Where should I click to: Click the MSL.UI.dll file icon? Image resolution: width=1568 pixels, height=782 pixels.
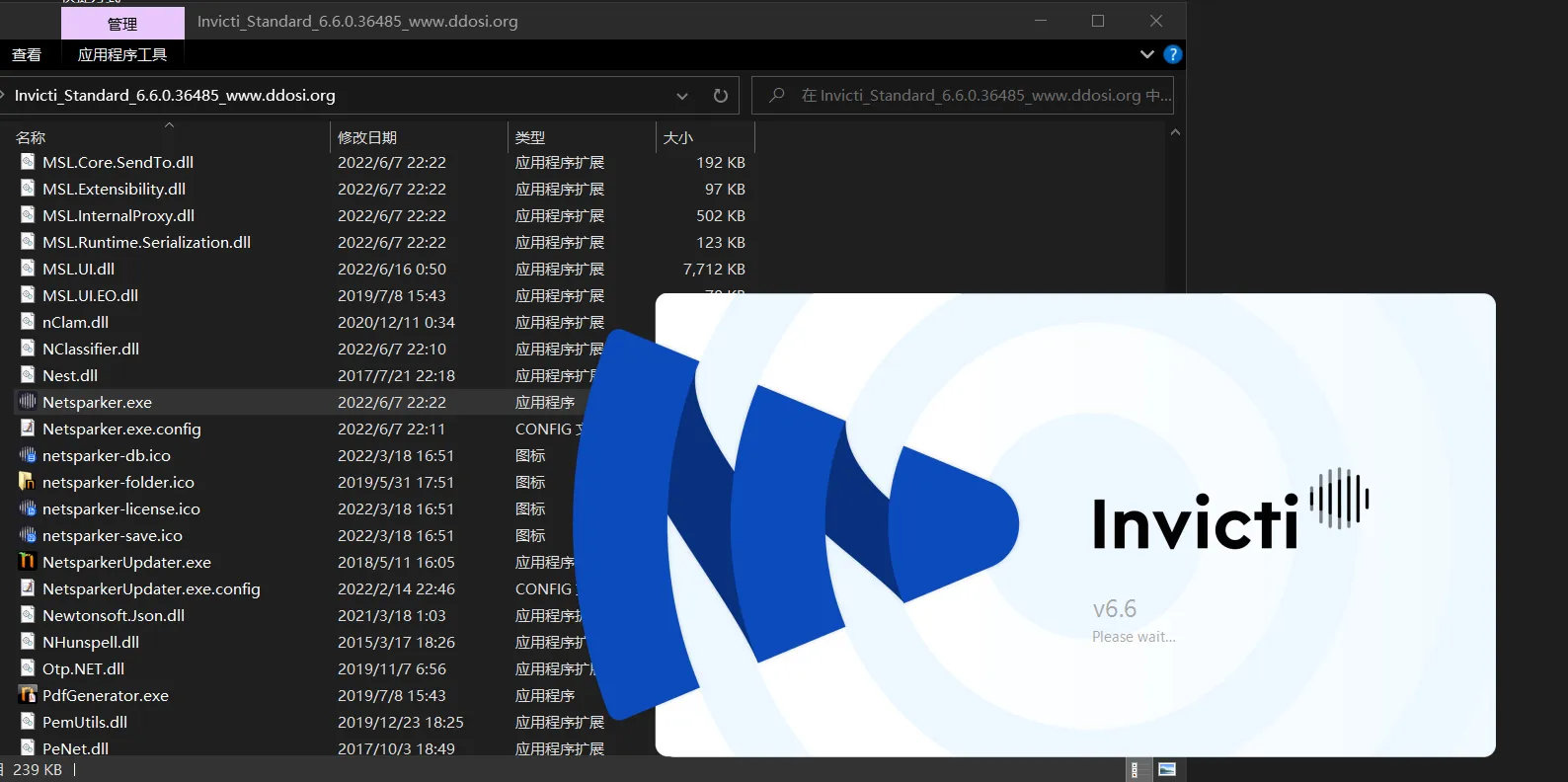click(28, 269)
